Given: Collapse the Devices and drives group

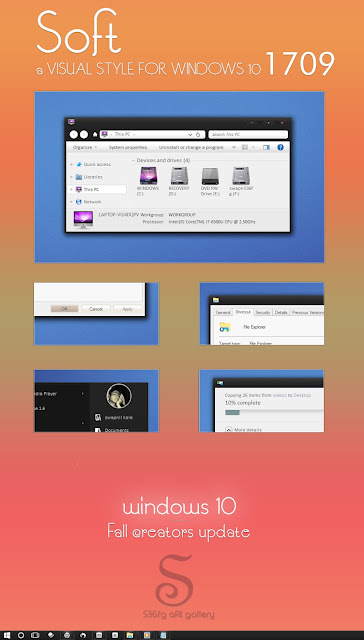Looking at the screenshot, I should point(133,160).
